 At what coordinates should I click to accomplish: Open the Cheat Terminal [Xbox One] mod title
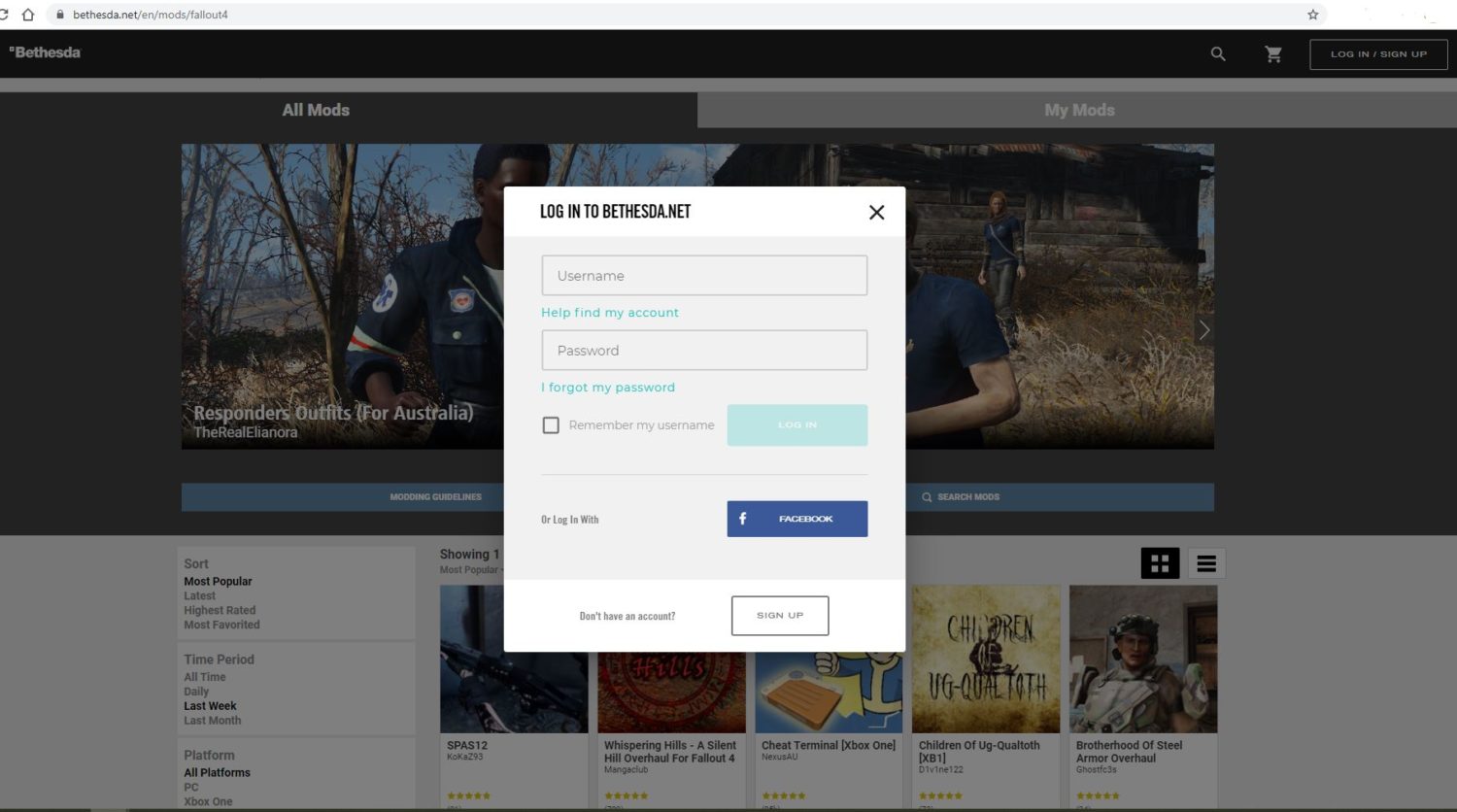coord(829,746)
